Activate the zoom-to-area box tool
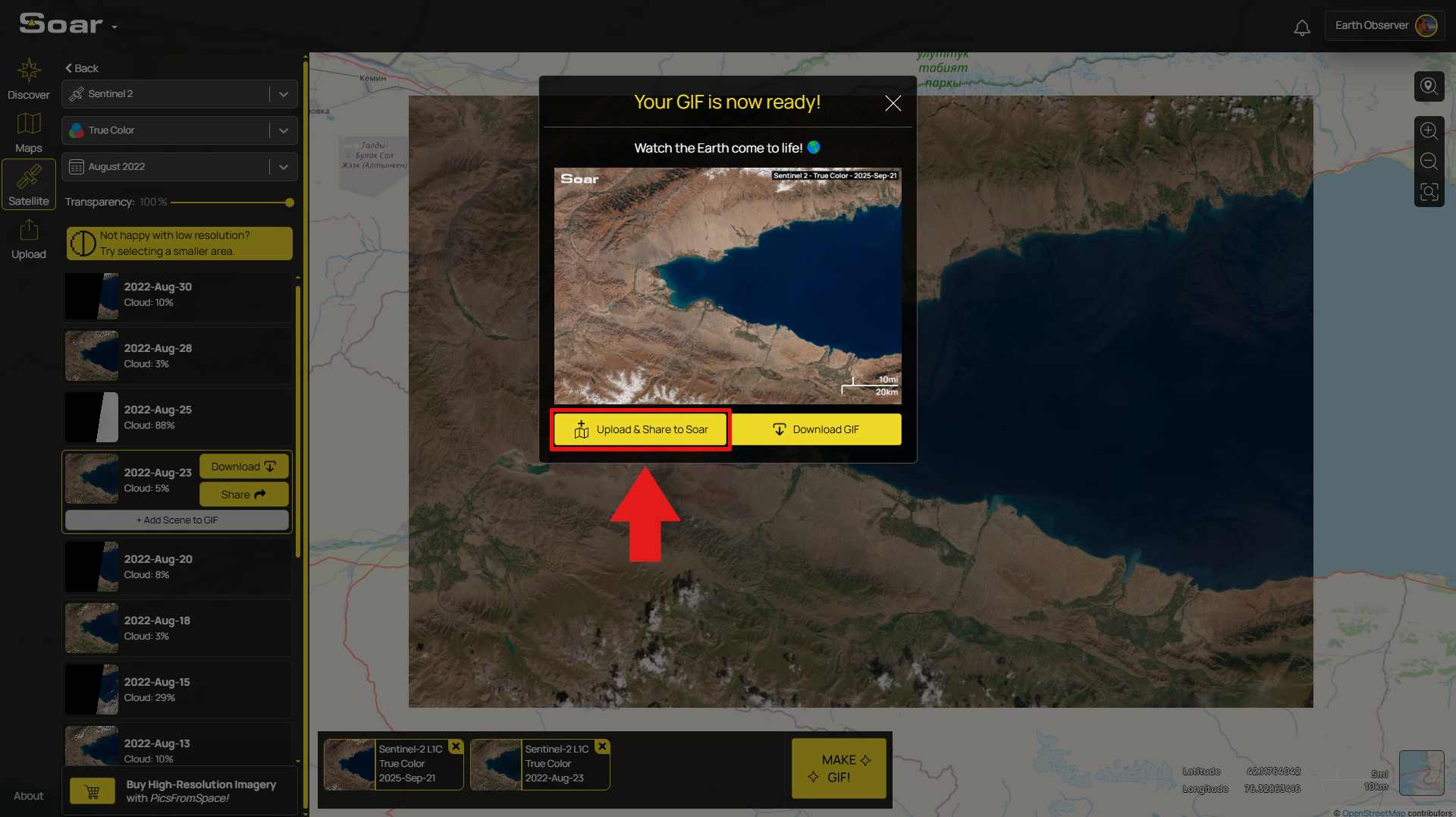The width and height of the screenshot is (1456, 817). (1429, 192)
